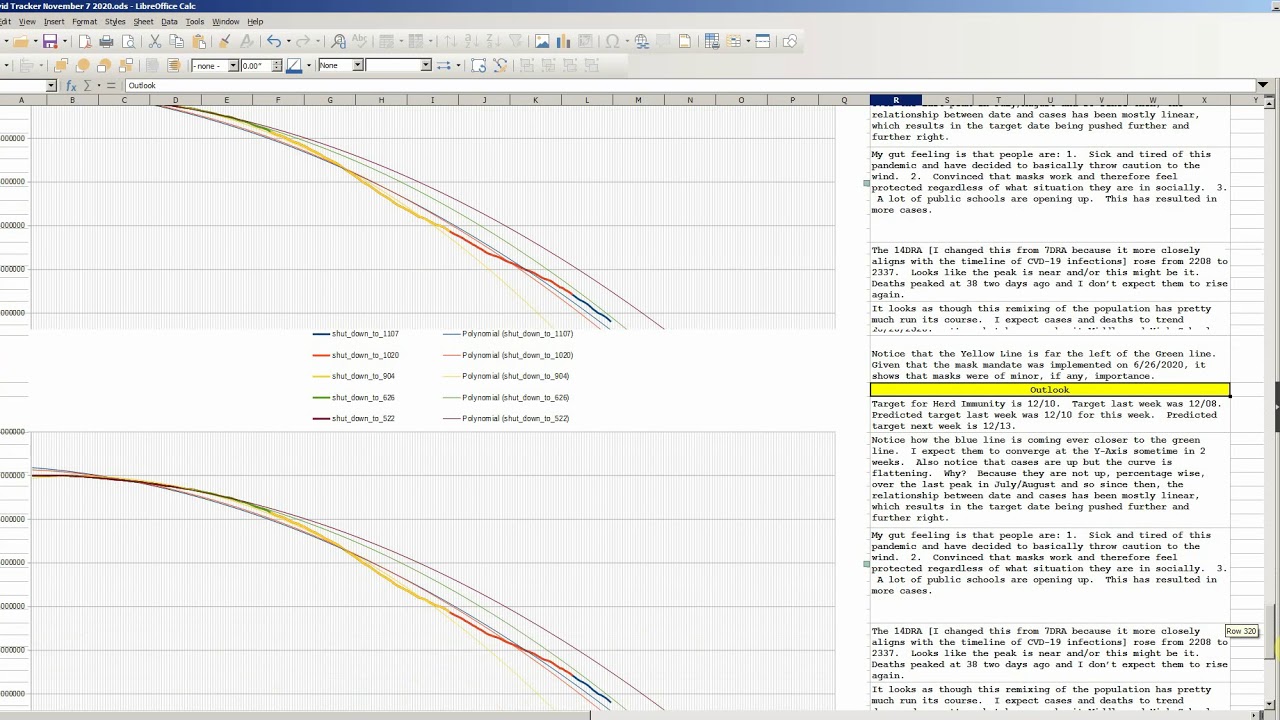Viewport: 1280px width, 720px height.
Task: Click the Print icon in toolbar
Action: click(x=106, y=41)
